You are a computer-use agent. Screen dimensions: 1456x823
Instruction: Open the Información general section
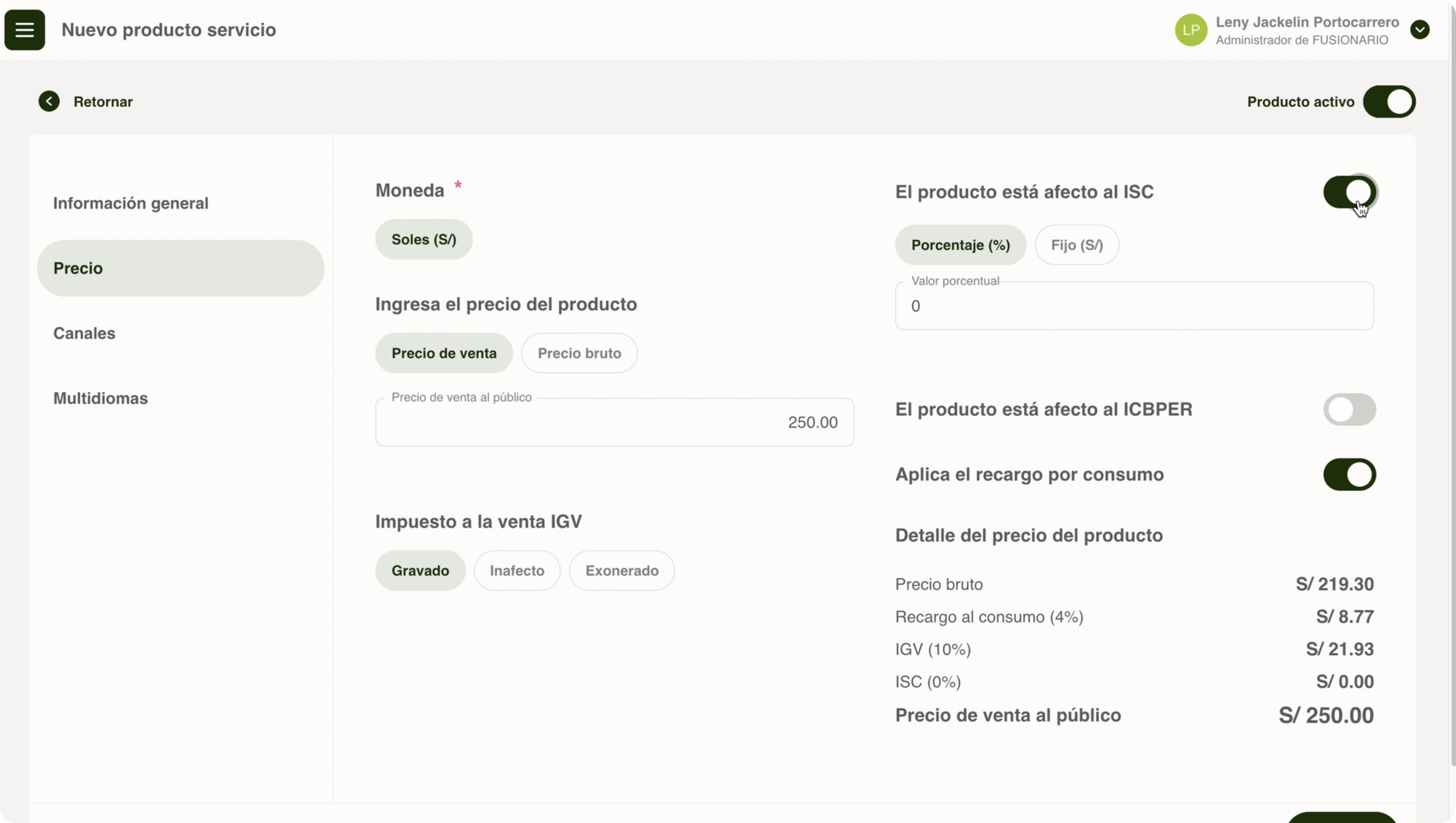pyautogui.click(x=130, y=203)
